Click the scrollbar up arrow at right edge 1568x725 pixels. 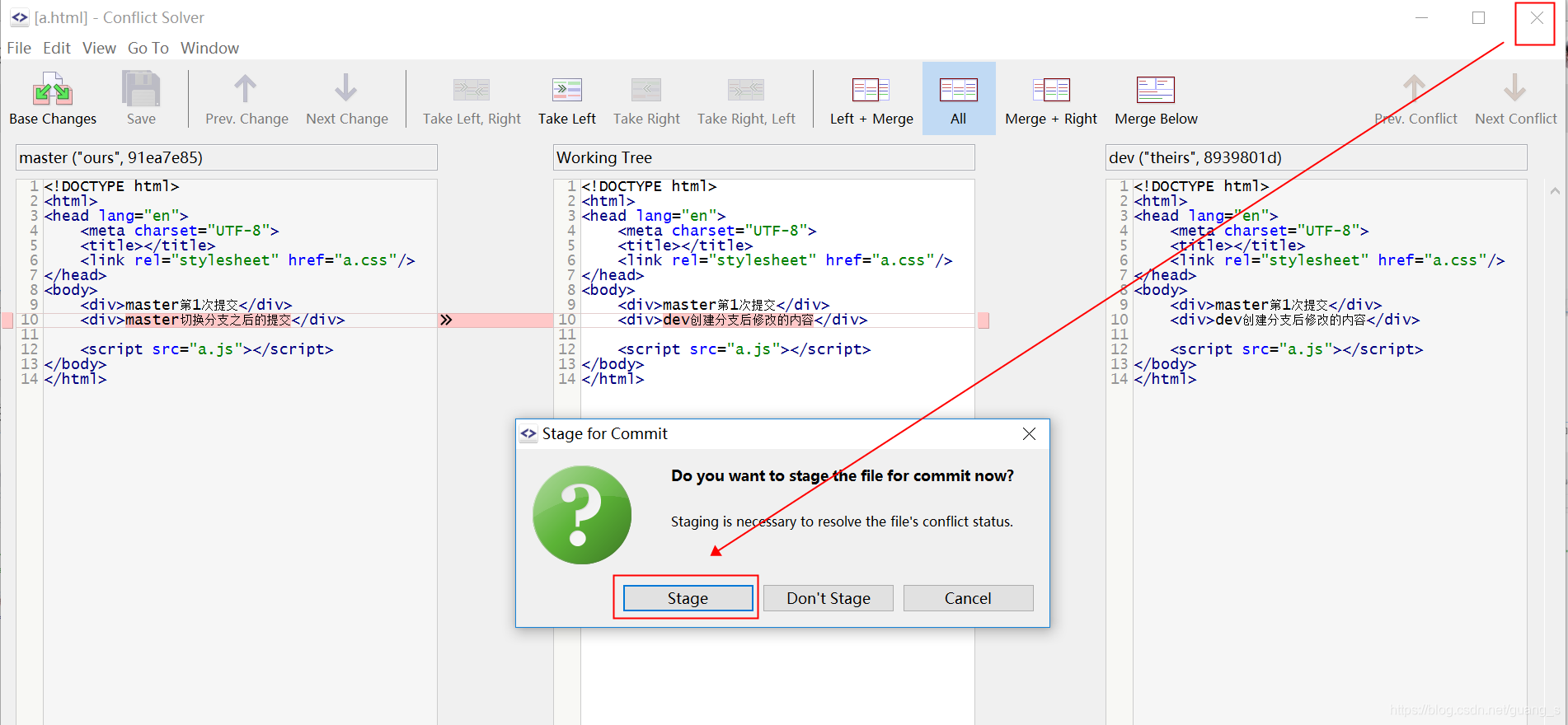click(x=1555, y=191)
